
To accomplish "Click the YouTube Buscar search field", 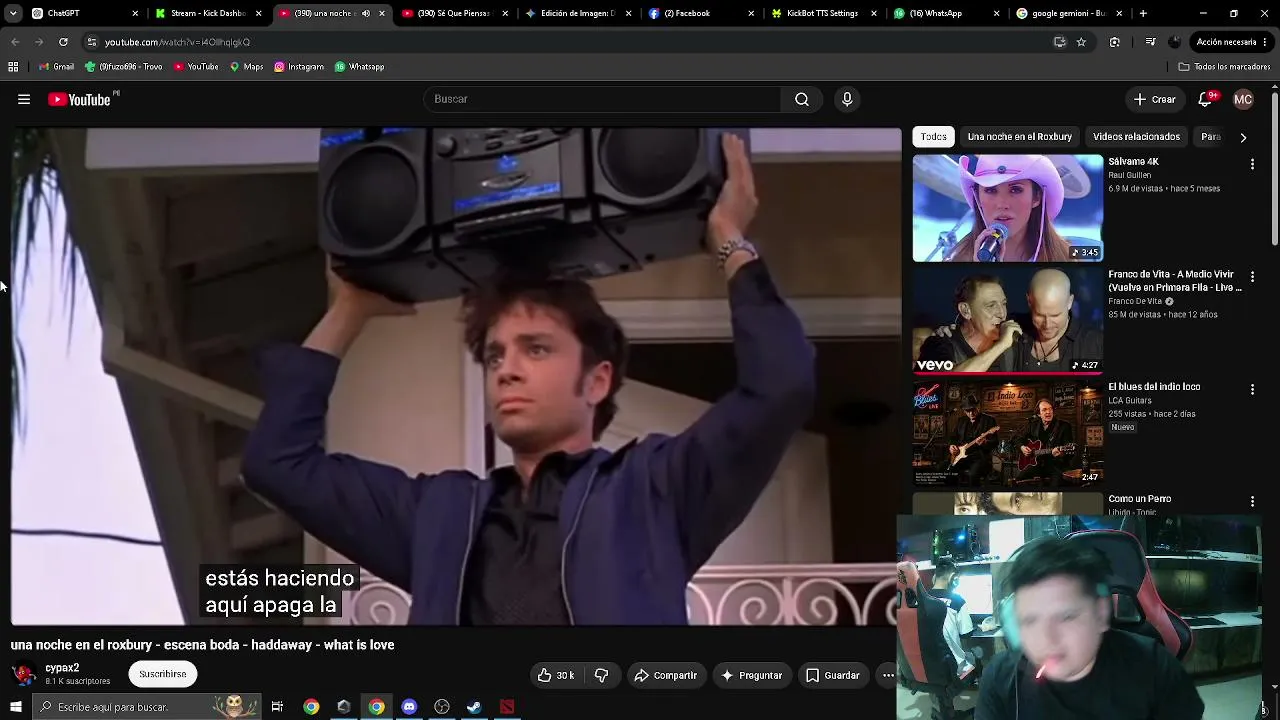I will point(602,99).
